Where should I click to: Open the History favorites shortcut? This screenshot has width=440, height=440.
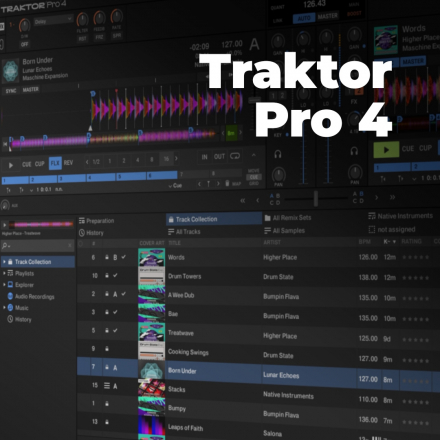pyautogui.click(x=91, y=233)
